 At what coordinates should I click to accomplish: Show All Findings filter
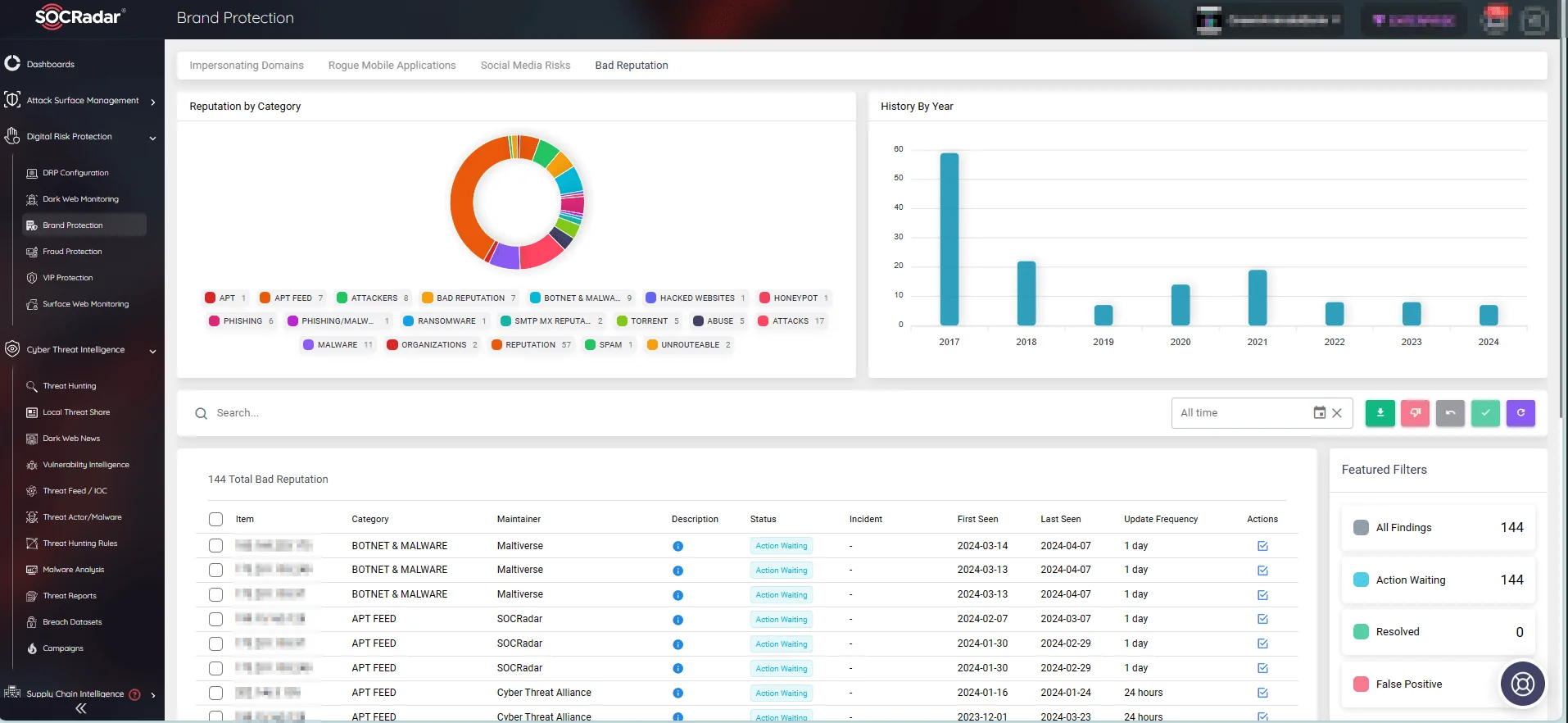click(x=1438, y=527)
